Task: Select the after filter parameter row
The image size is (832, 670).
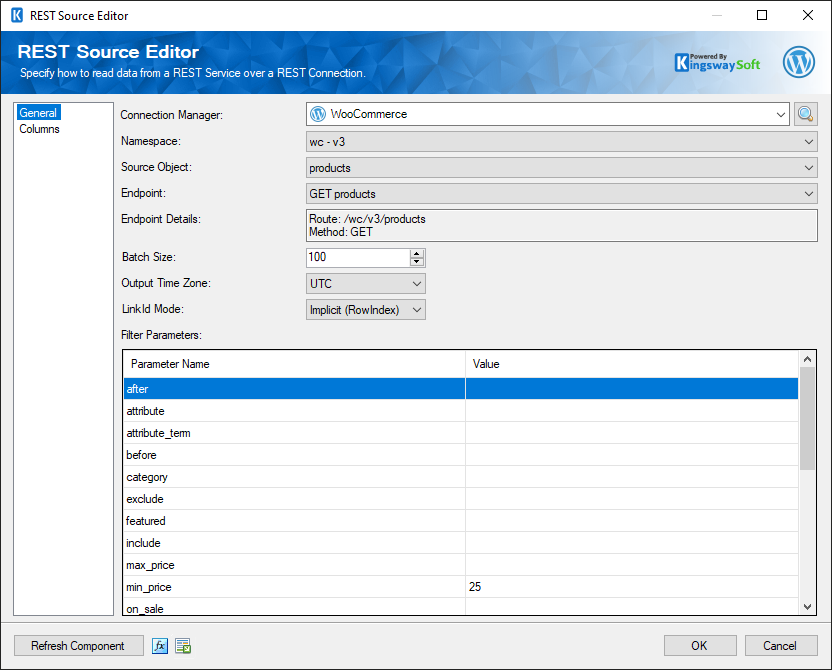Action: point(290,388)
